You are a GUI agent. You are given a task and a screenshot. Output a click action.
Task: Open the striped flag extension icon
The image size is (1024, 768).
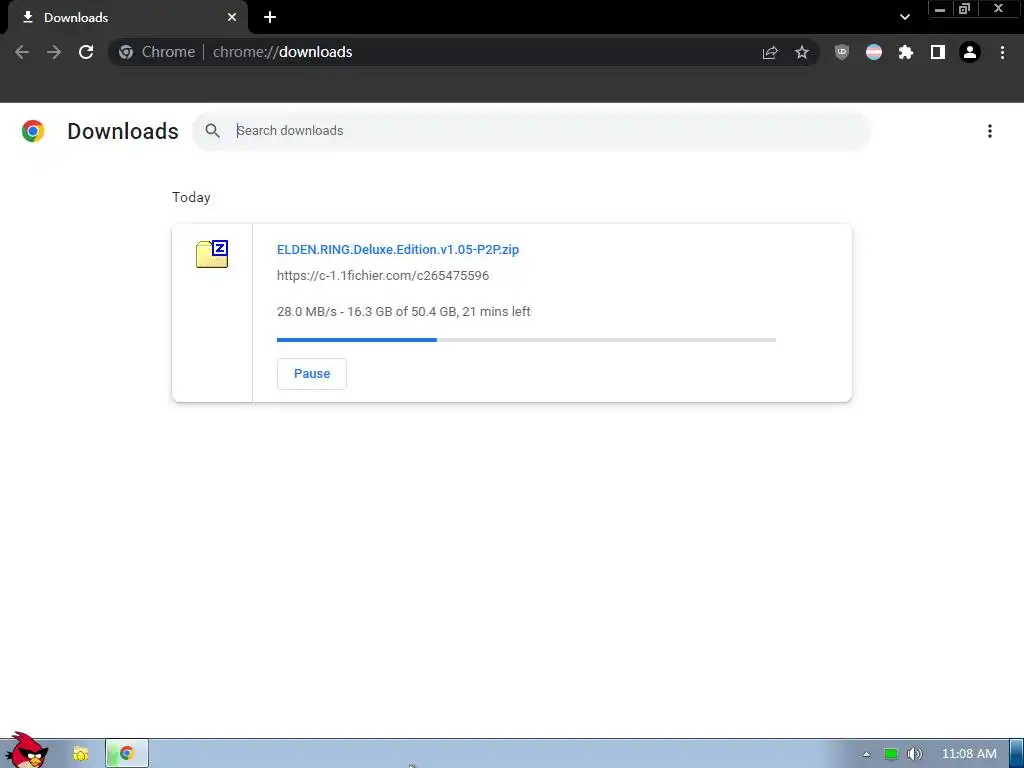[x=874, y=52]
